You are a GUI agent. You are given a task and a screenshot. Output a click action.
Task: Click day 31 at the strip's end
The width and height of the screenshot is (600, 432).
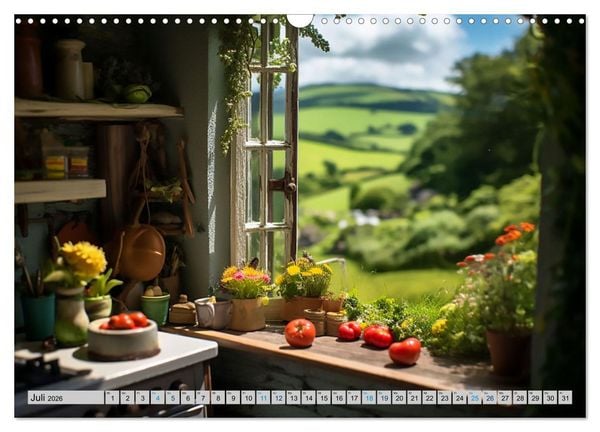[565, 397]
